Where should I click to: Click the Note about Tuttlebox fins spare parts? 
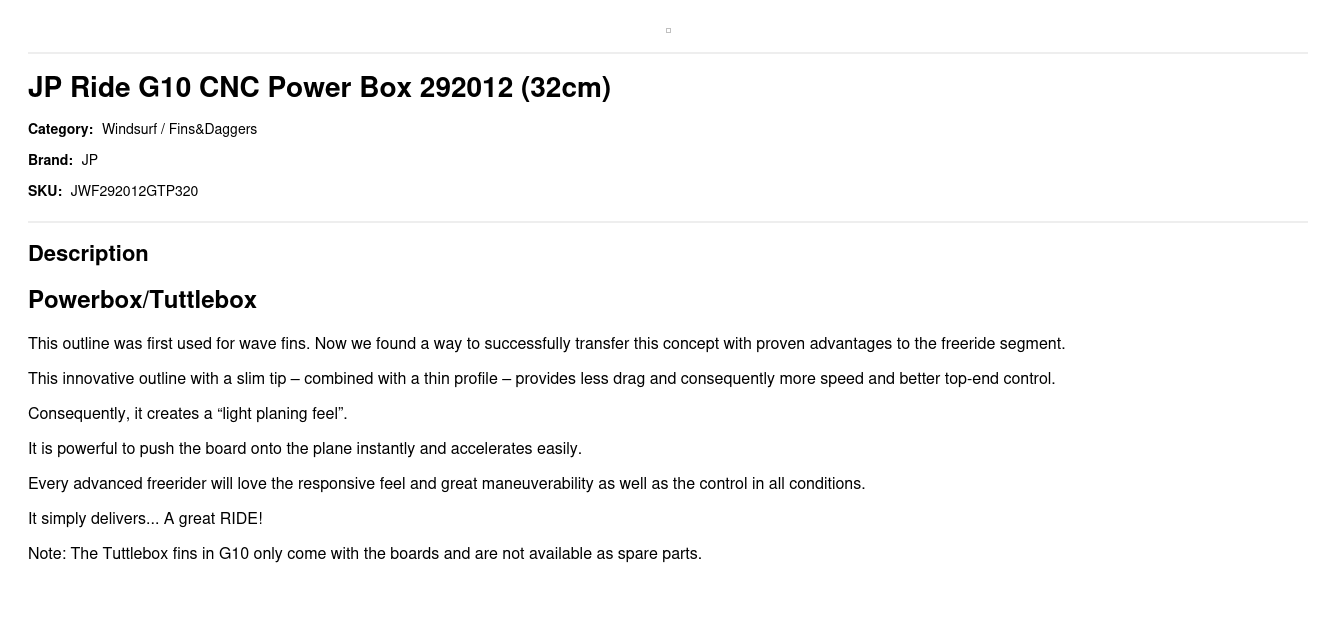tap(365, 554)
